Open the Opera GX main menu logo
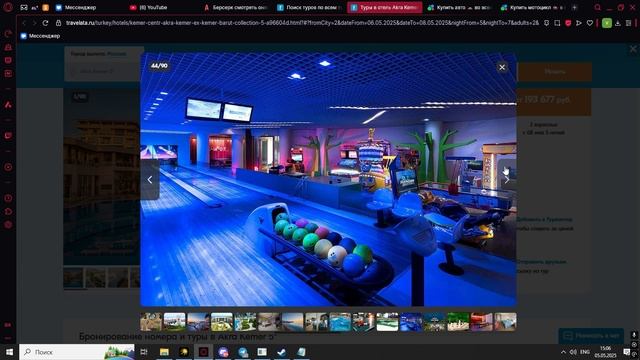This screenshot has height=360, width=640. coord(8,7)
